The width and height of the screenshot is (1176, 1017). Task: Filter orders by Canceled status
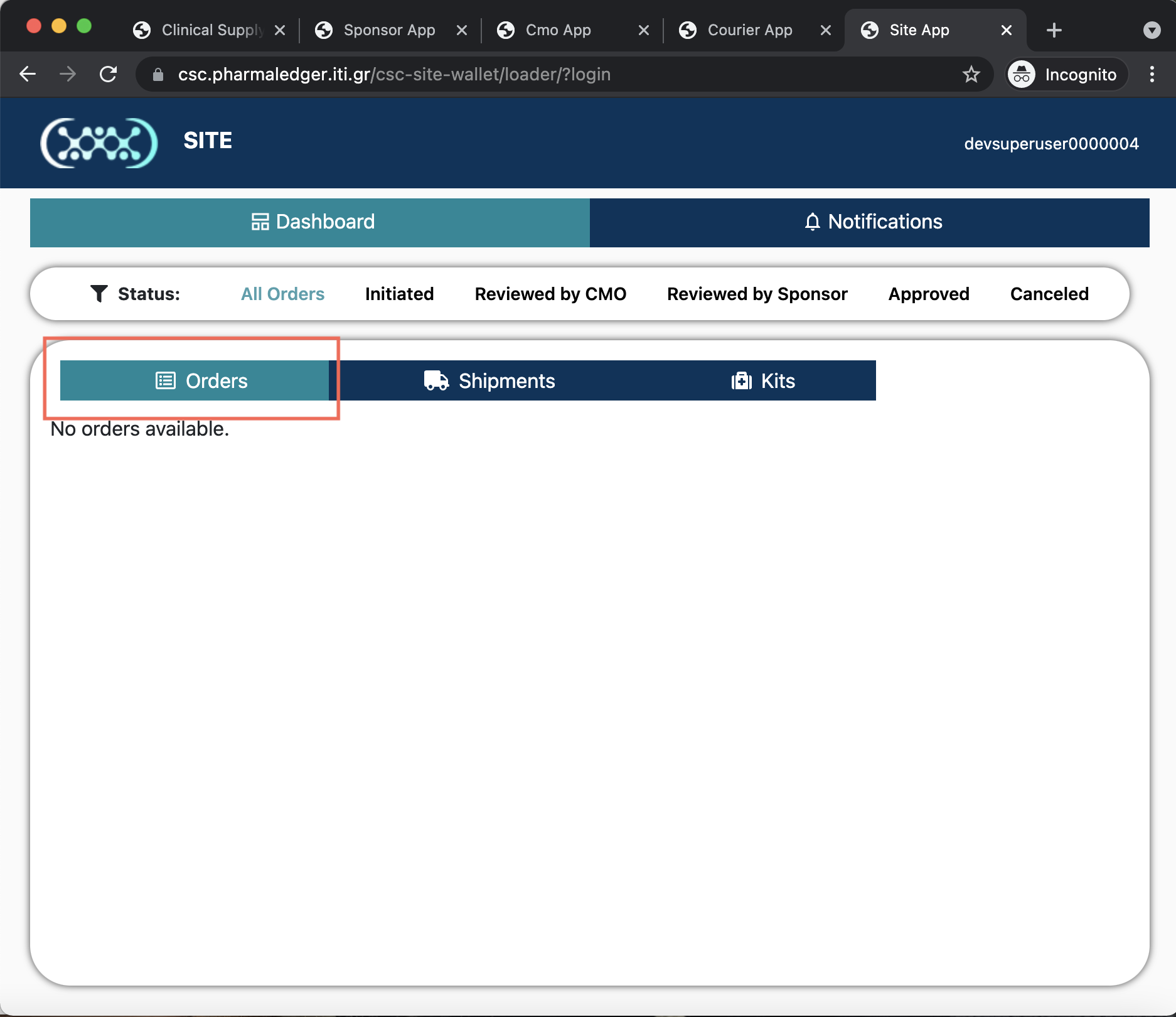[1049, 294]
